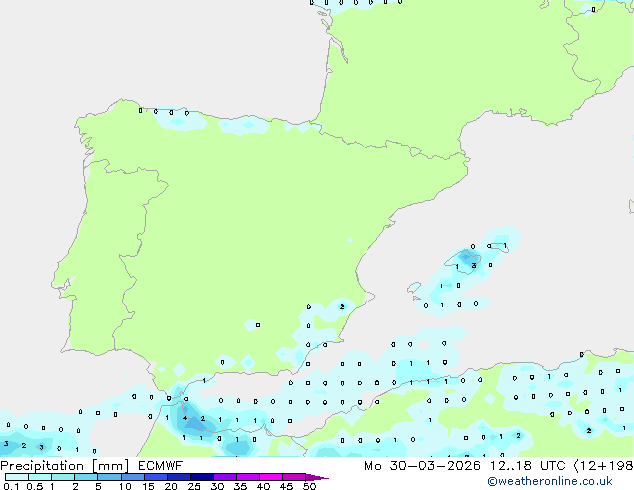Click the '3' rainfall value on Mallorca

(x=473, y=266)
